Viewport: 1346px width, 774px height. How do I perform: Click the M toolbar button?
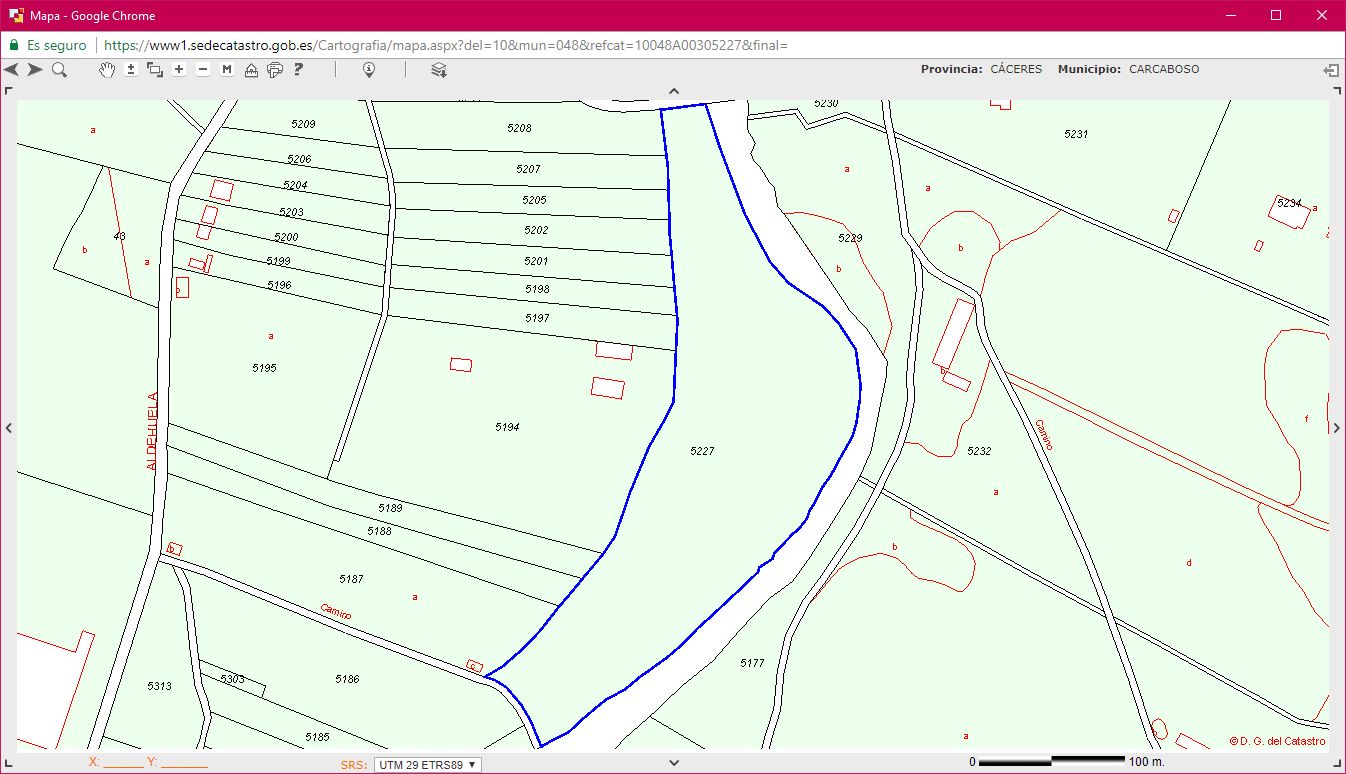pos(227,69)
